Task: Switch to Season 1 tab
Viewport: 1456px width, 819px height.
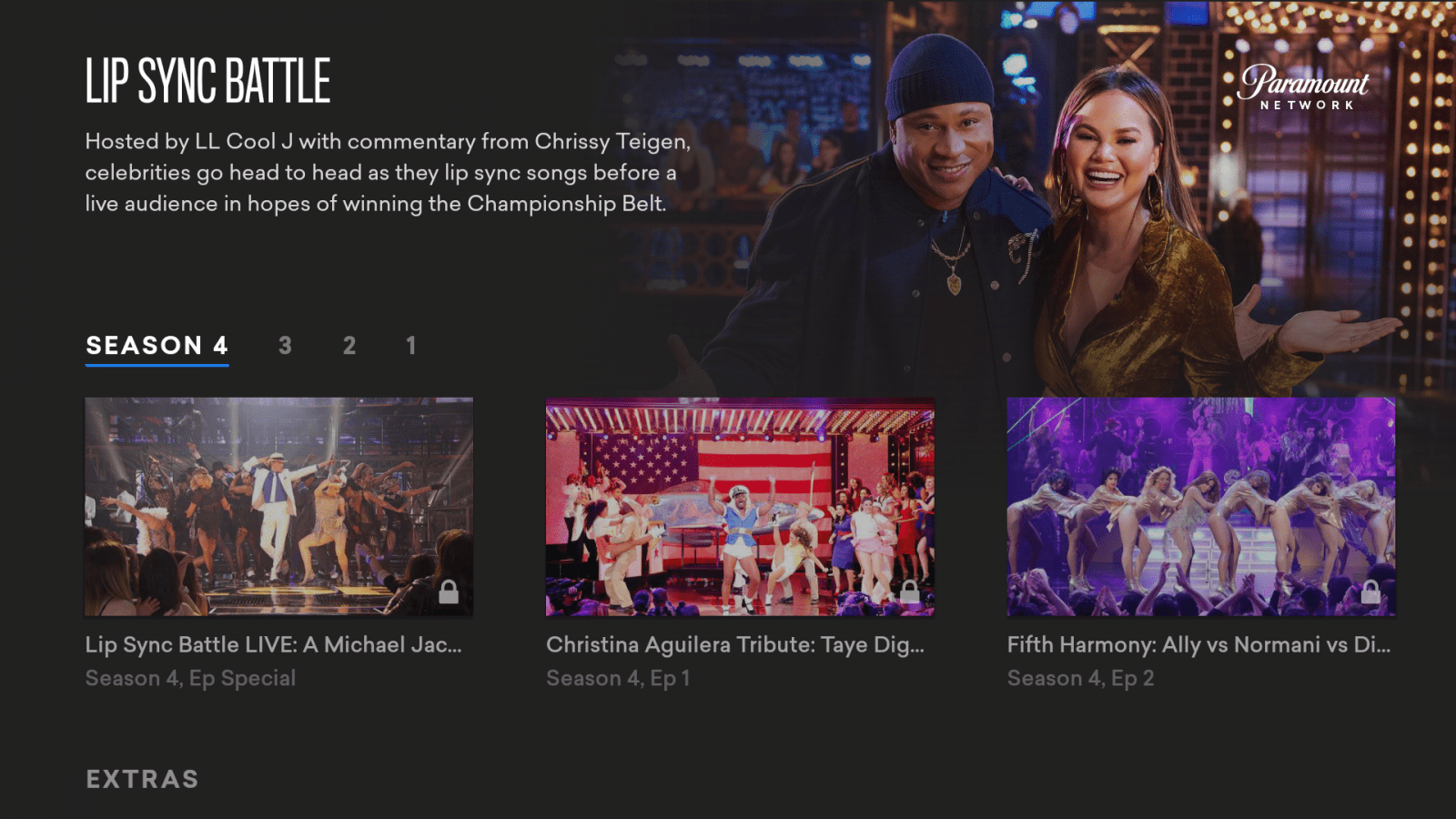Action: (x=411, y=346)
